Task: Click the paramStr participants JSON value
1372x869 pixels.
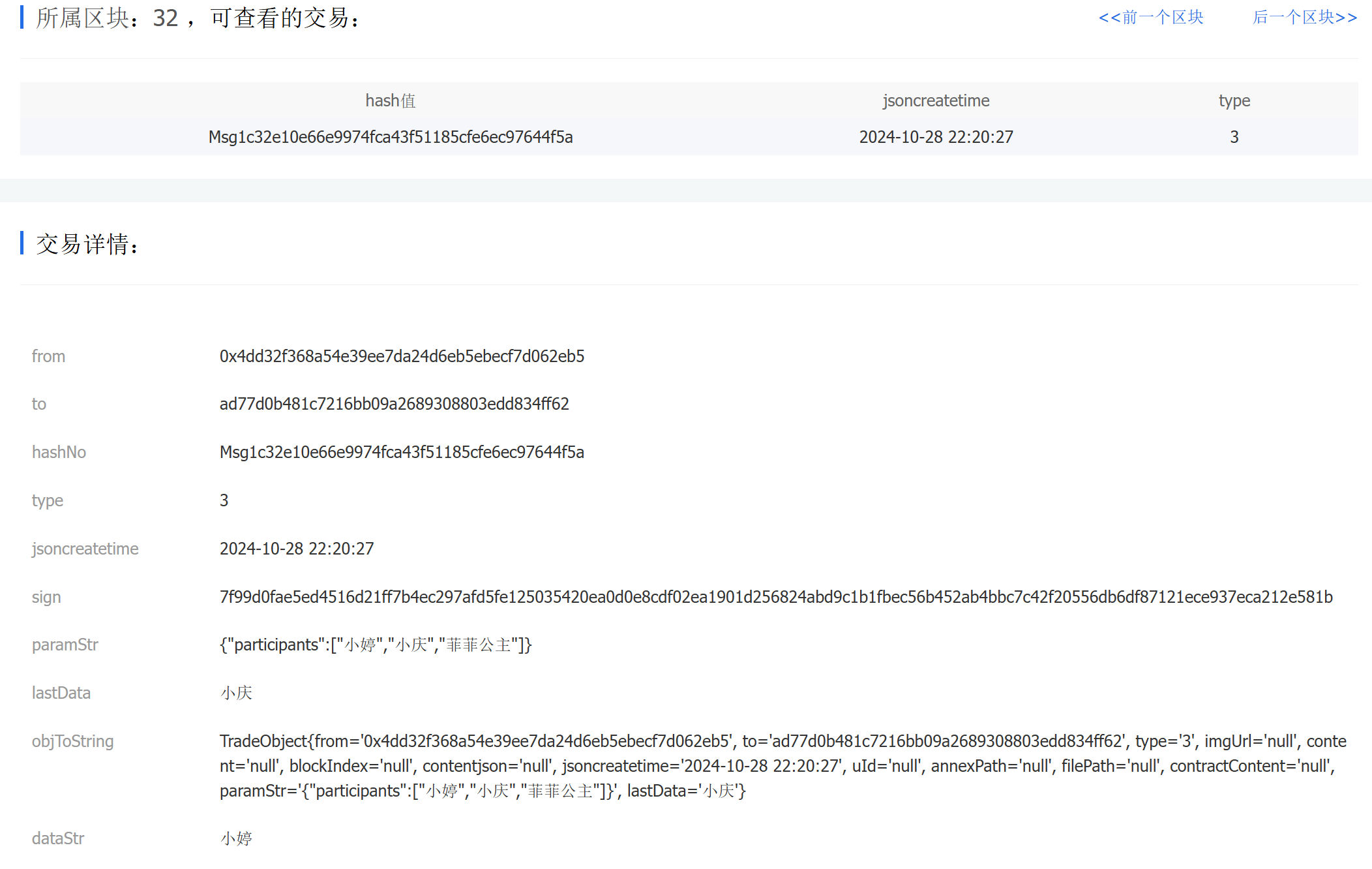Action: point(376,645)
